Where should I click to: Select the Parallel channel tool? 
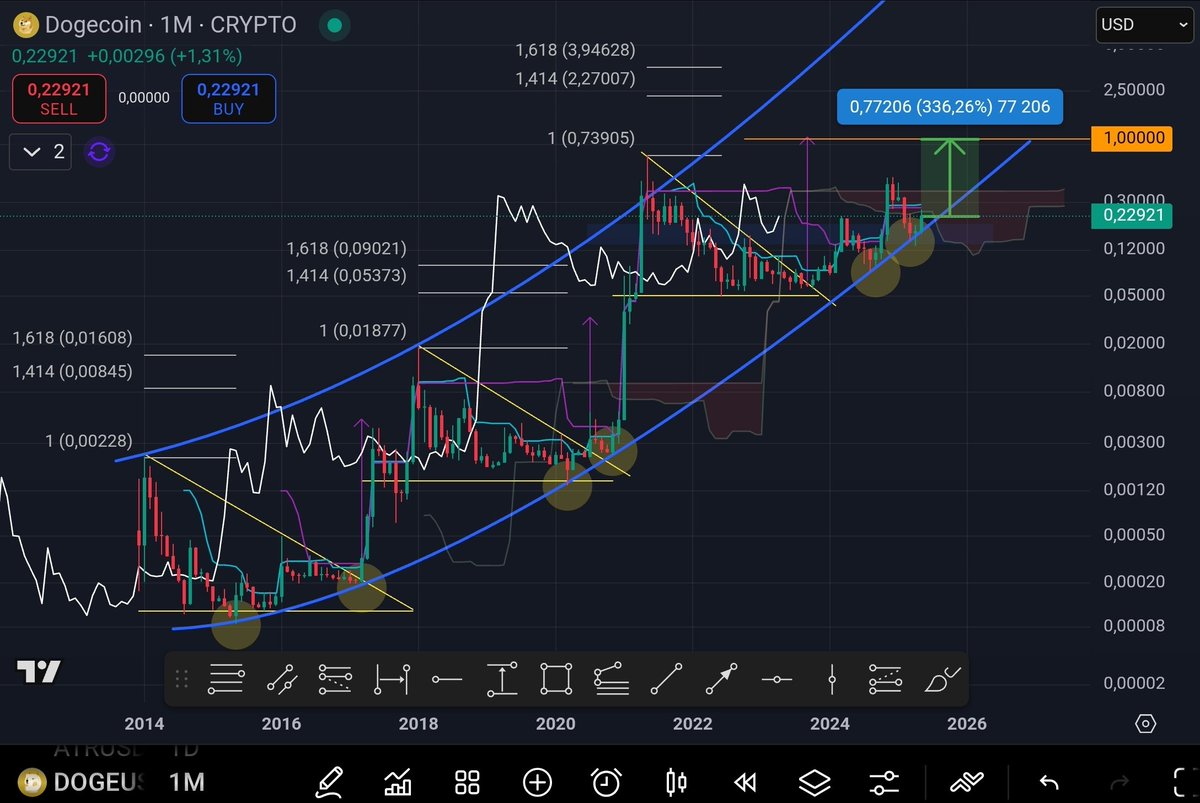click(282, 679)
